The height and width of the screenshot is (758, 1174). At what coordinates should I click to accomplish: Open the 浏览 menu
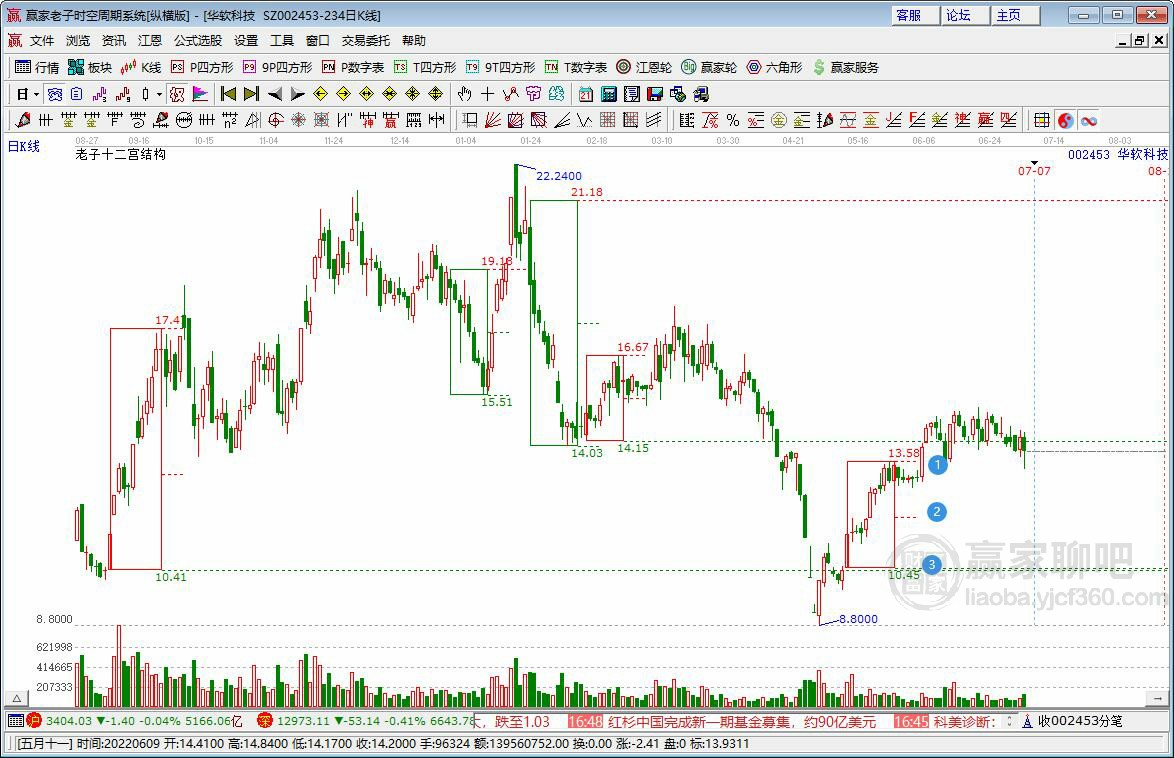tap(78, 40)
